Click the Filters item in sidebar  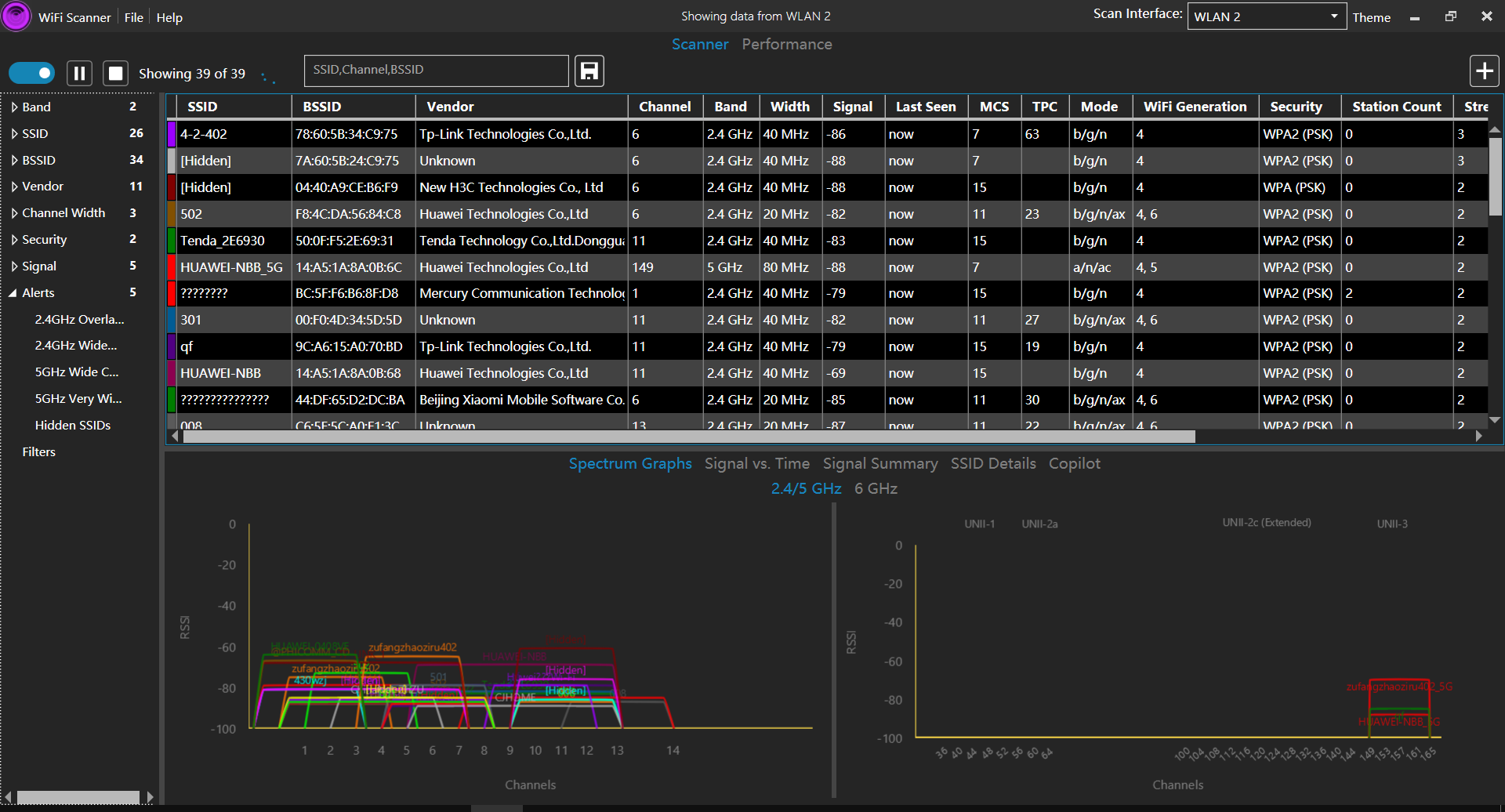(x=39, y=452)
